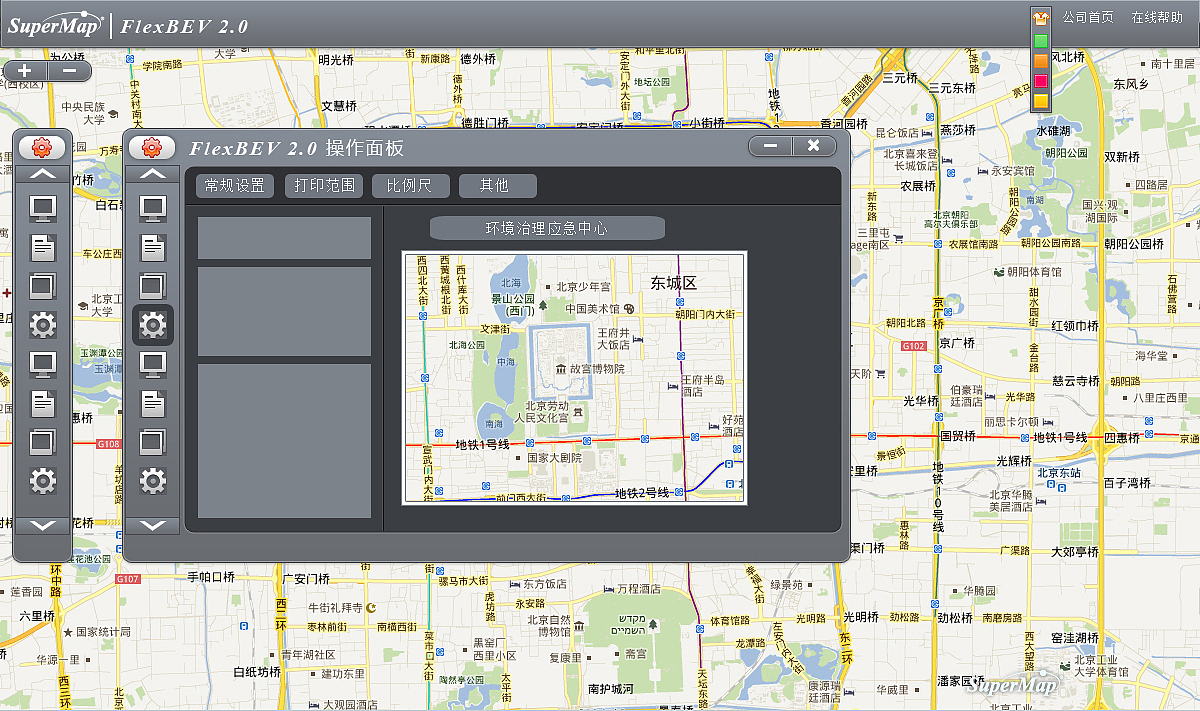Select the highlighted gear icon in the second sidebar
Image resolution: width=1200 pixels, height=711 pixels.
(153, 325)
